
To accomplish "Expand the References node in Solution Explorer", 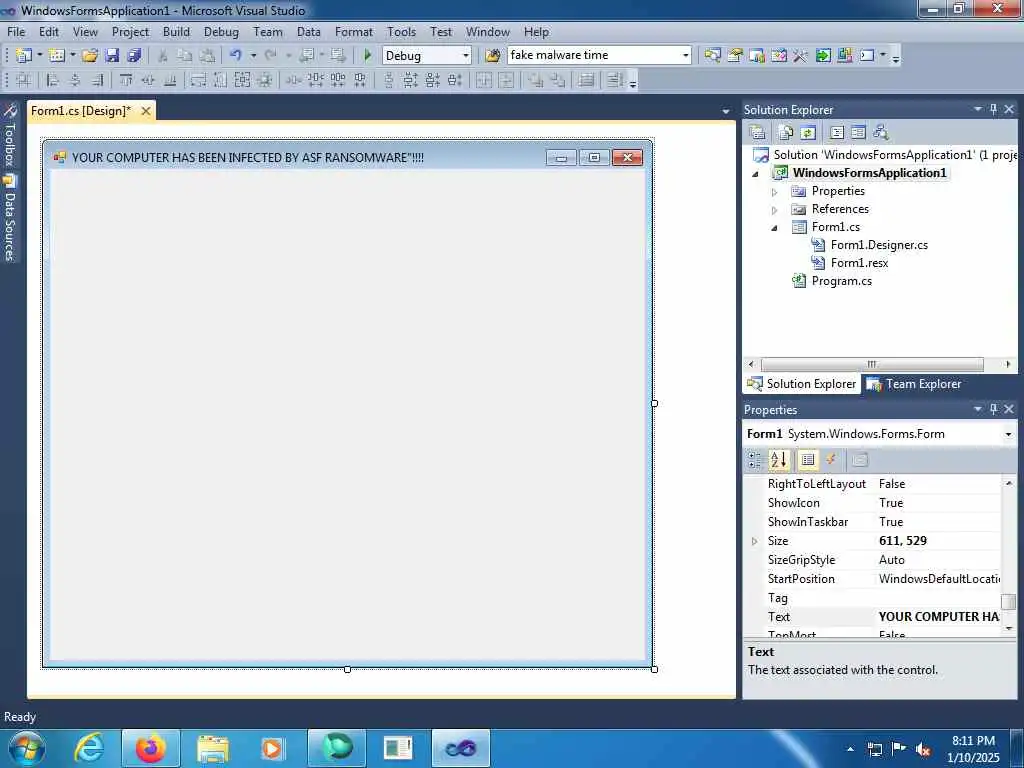I will click(775, 210).
